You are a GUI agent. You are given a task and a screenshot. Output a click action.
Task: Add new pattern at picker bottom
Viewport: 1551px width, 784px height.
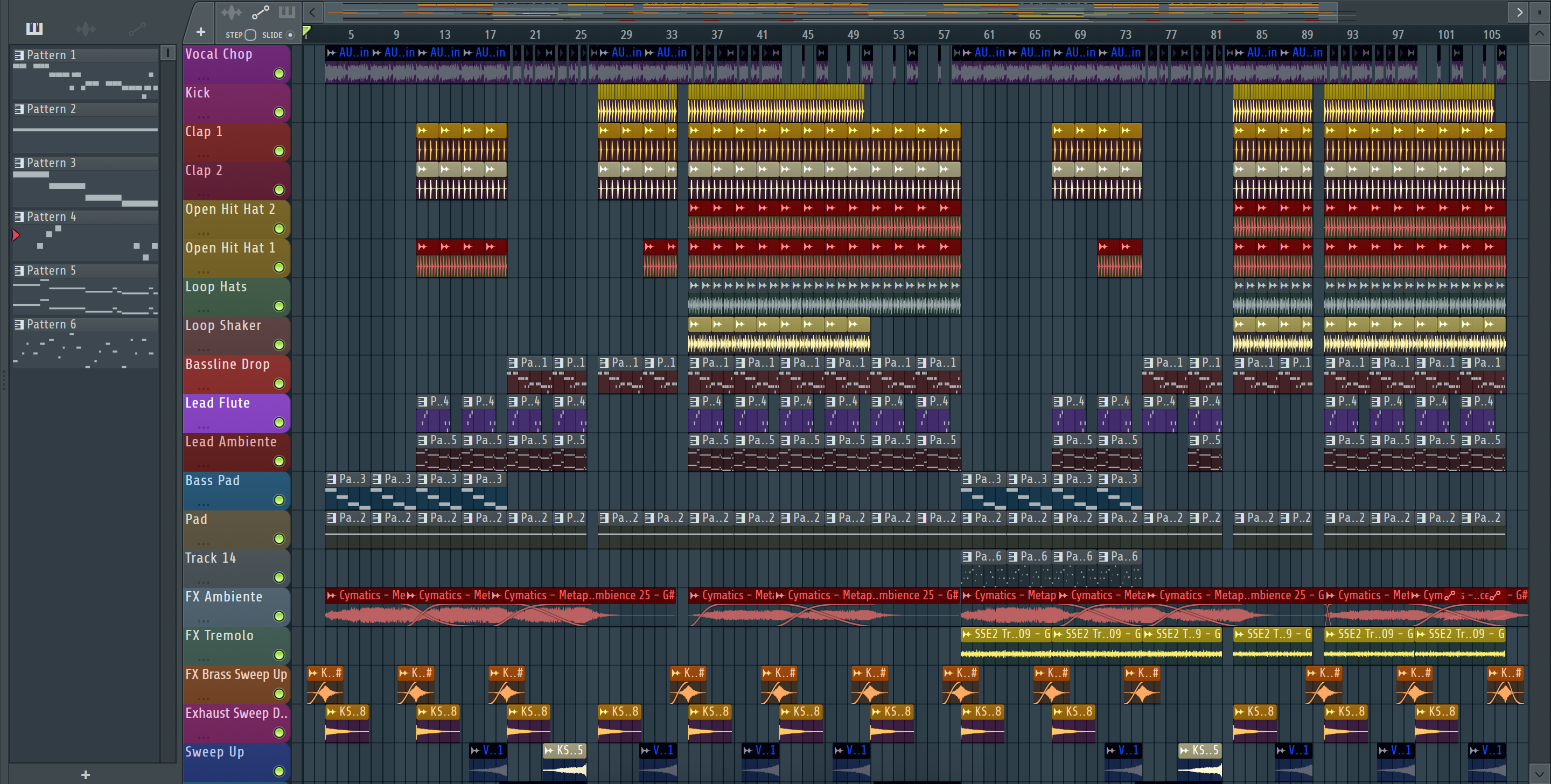point(86,774)
